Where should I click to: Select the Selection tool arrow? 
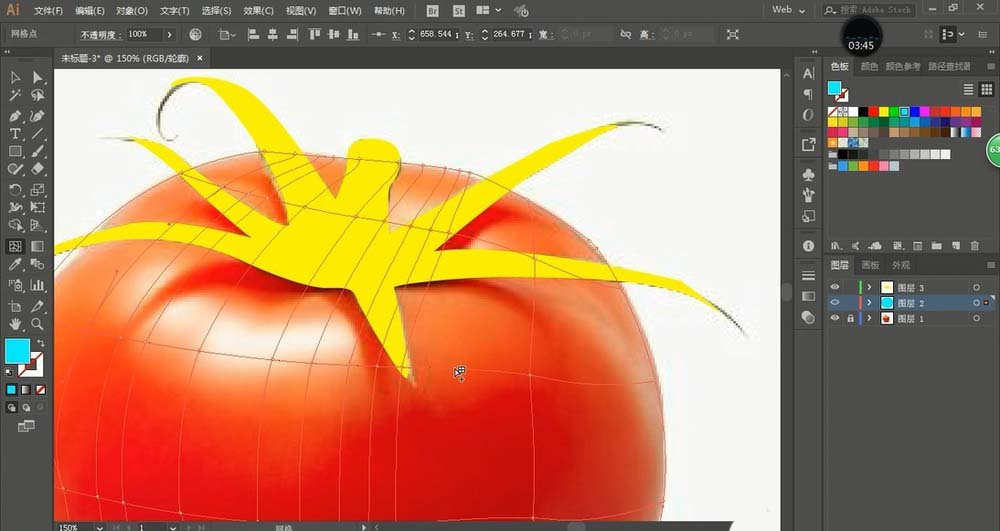coord(15,78)
